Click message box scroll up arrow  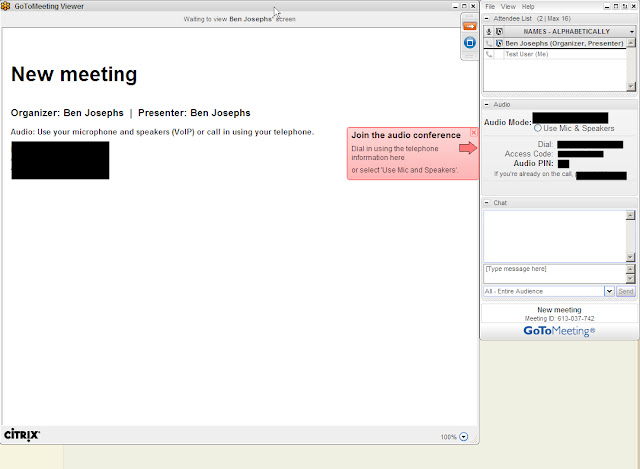point(630,269)
